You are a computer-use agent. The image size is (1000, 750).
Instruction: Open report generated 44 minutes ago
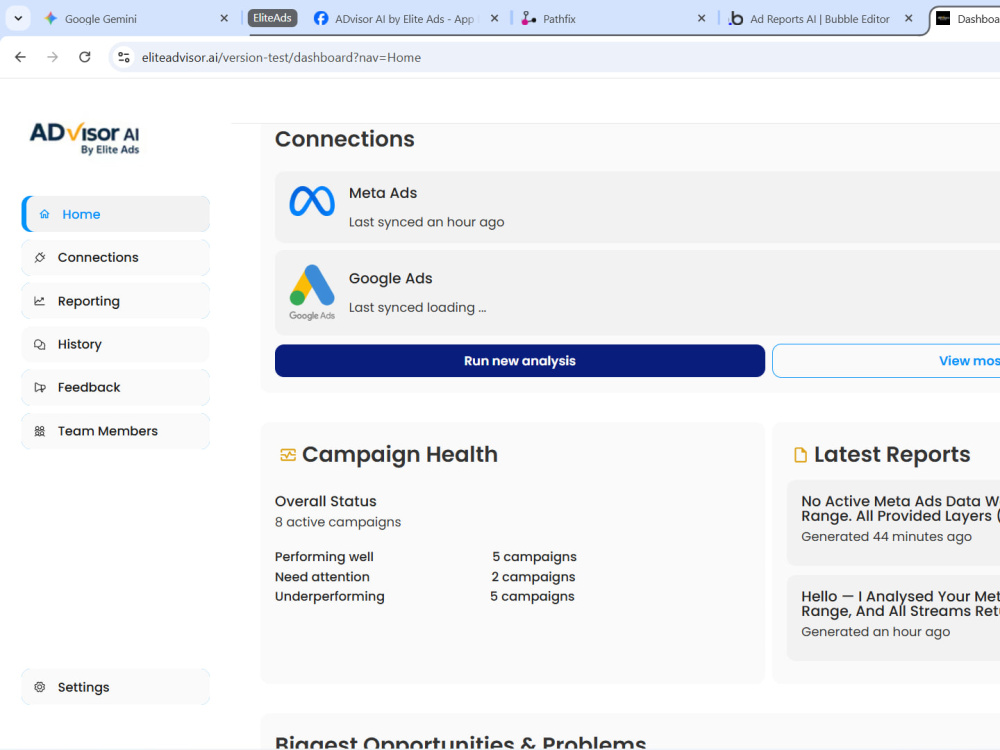tap(893, 523)
